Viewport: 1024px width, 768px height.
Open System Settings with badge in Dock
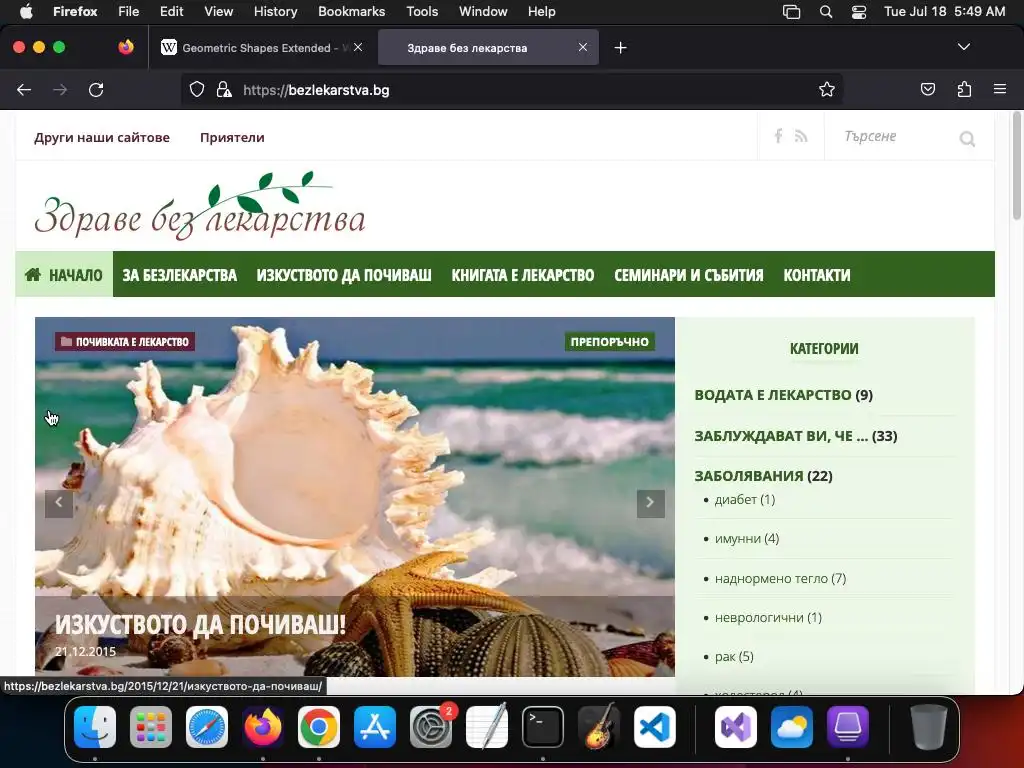point(431,727)
